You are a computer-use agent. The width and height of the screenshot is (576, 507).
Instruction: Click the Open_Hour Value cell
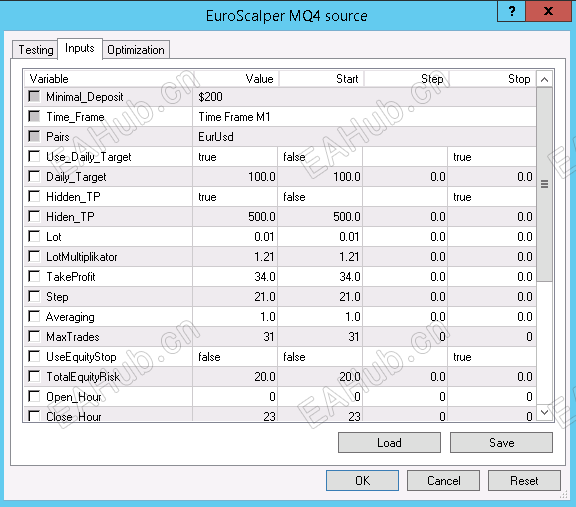tap(235, 397)
